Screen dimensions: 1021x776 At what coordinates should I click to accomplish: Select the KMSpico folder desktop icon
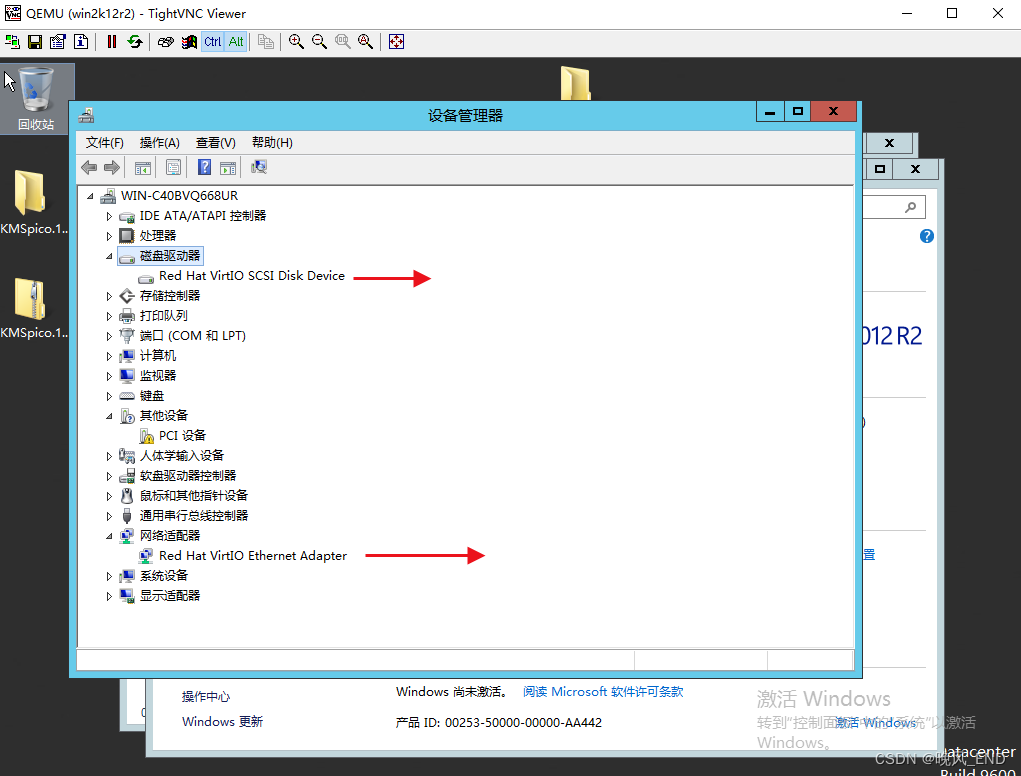[x=33, y=203]
